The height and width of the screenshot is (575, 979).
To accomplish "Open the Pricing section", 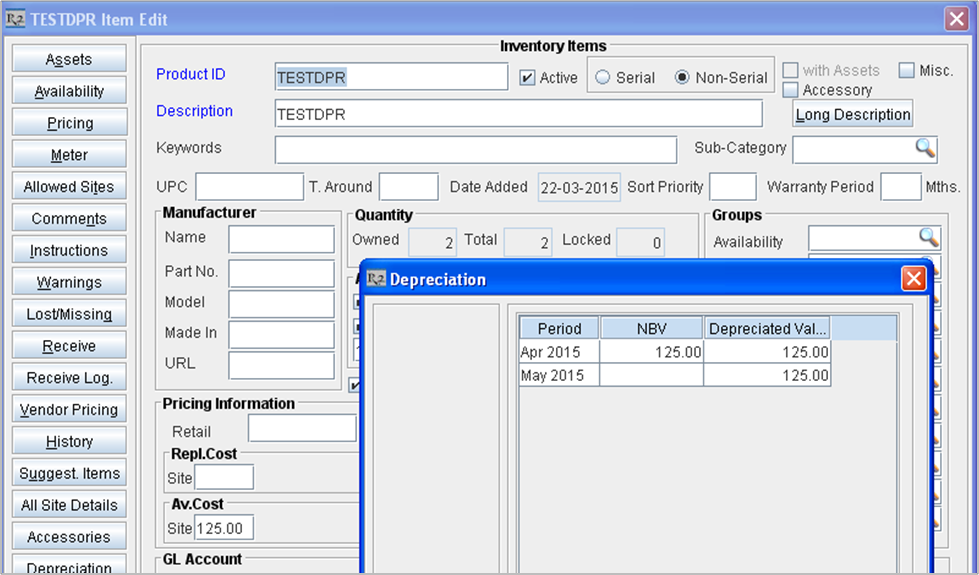I will coord(69,123).
